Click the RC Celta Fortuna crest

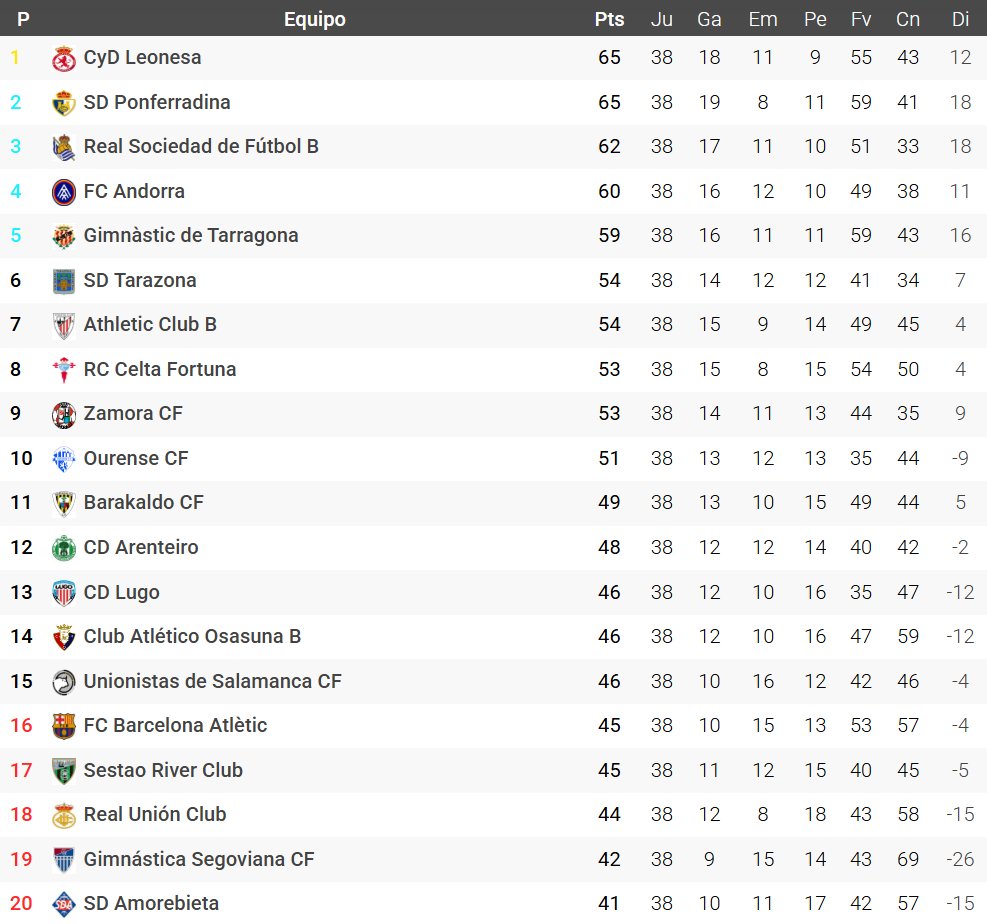coord(64,370)
